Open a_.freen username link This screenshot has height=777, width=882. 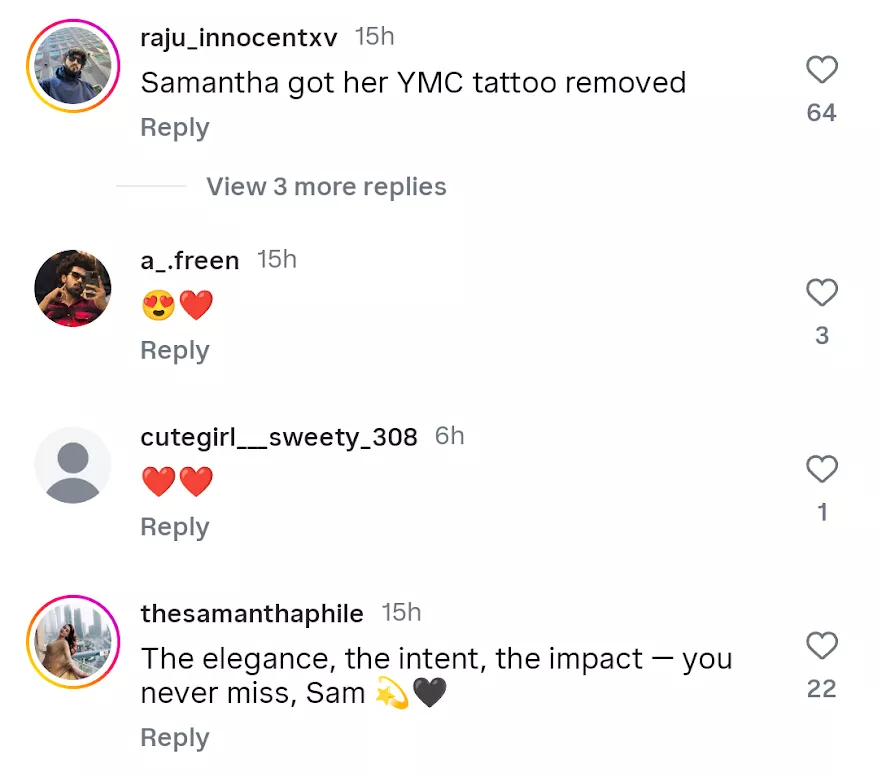coord(190,260)
